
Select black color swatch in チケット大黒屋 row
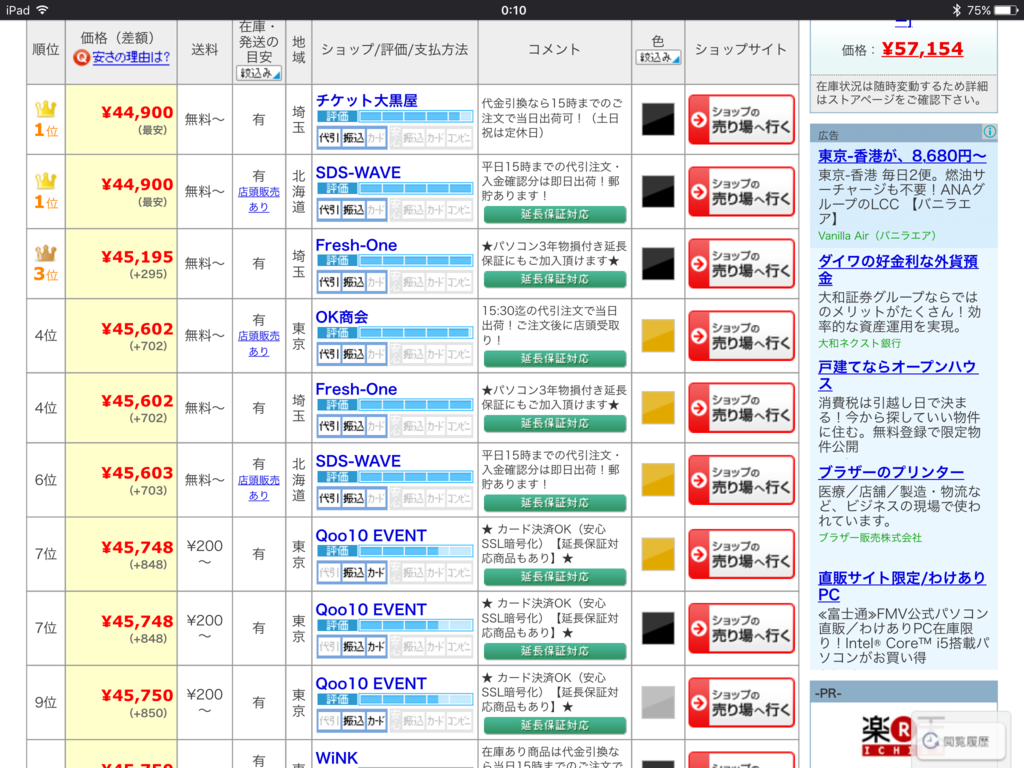coord(658,120)
